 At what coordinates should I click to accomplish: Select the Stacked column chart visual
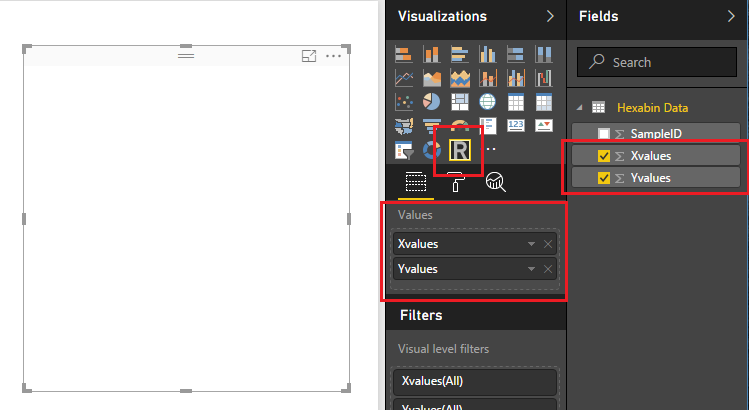431,54
